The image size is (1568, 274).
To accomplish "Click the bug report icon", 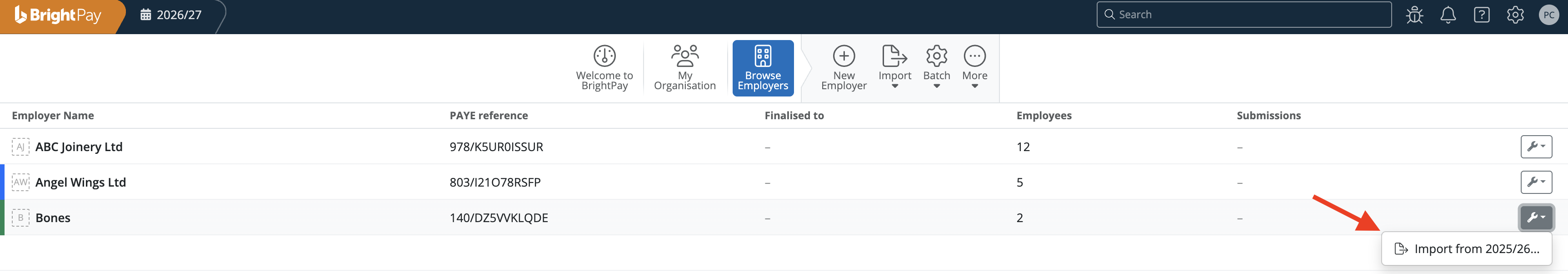I will point(1414,15).
